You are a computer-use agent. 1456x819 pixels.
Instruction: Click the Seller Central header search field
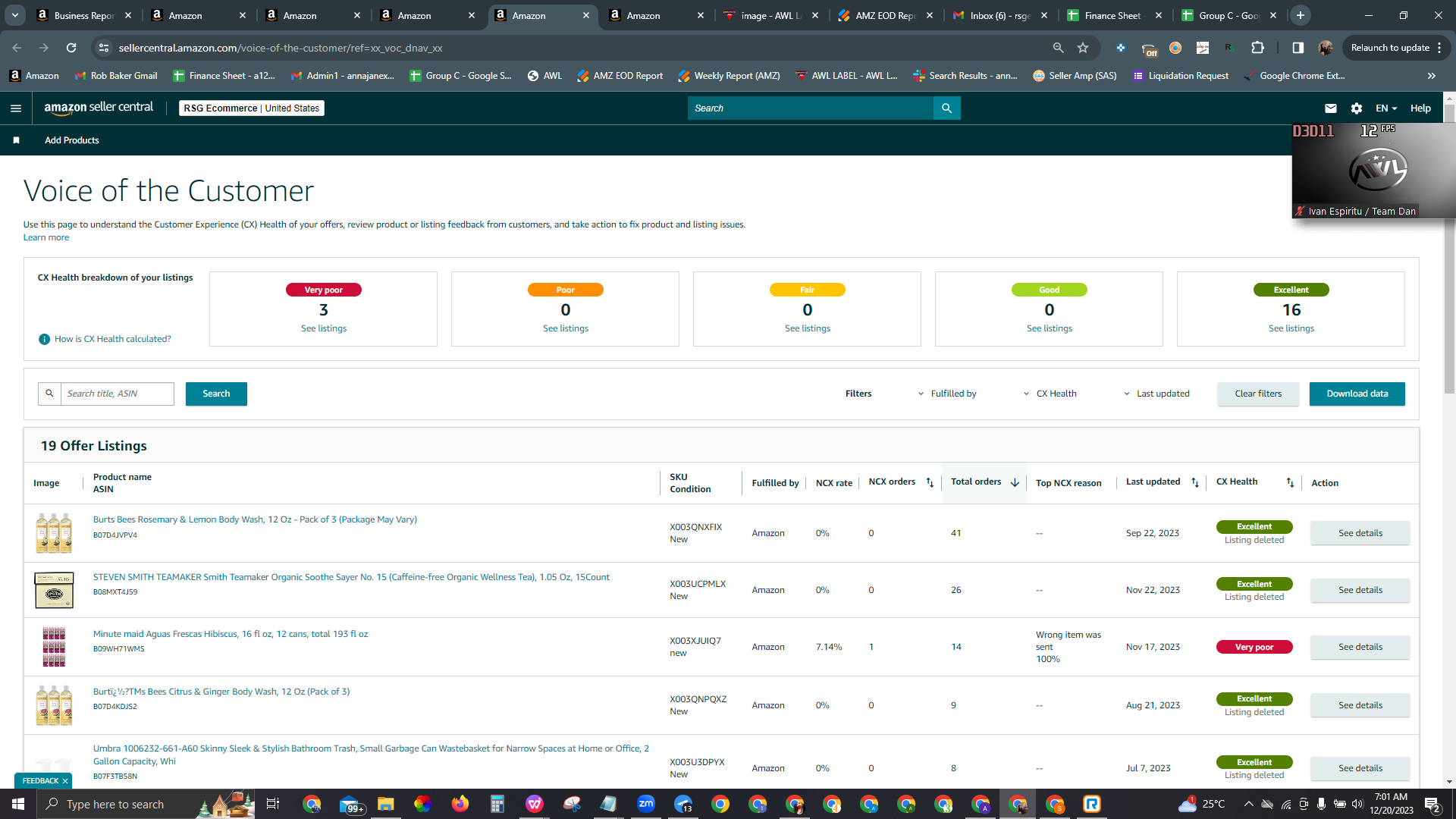pos(811,108)
